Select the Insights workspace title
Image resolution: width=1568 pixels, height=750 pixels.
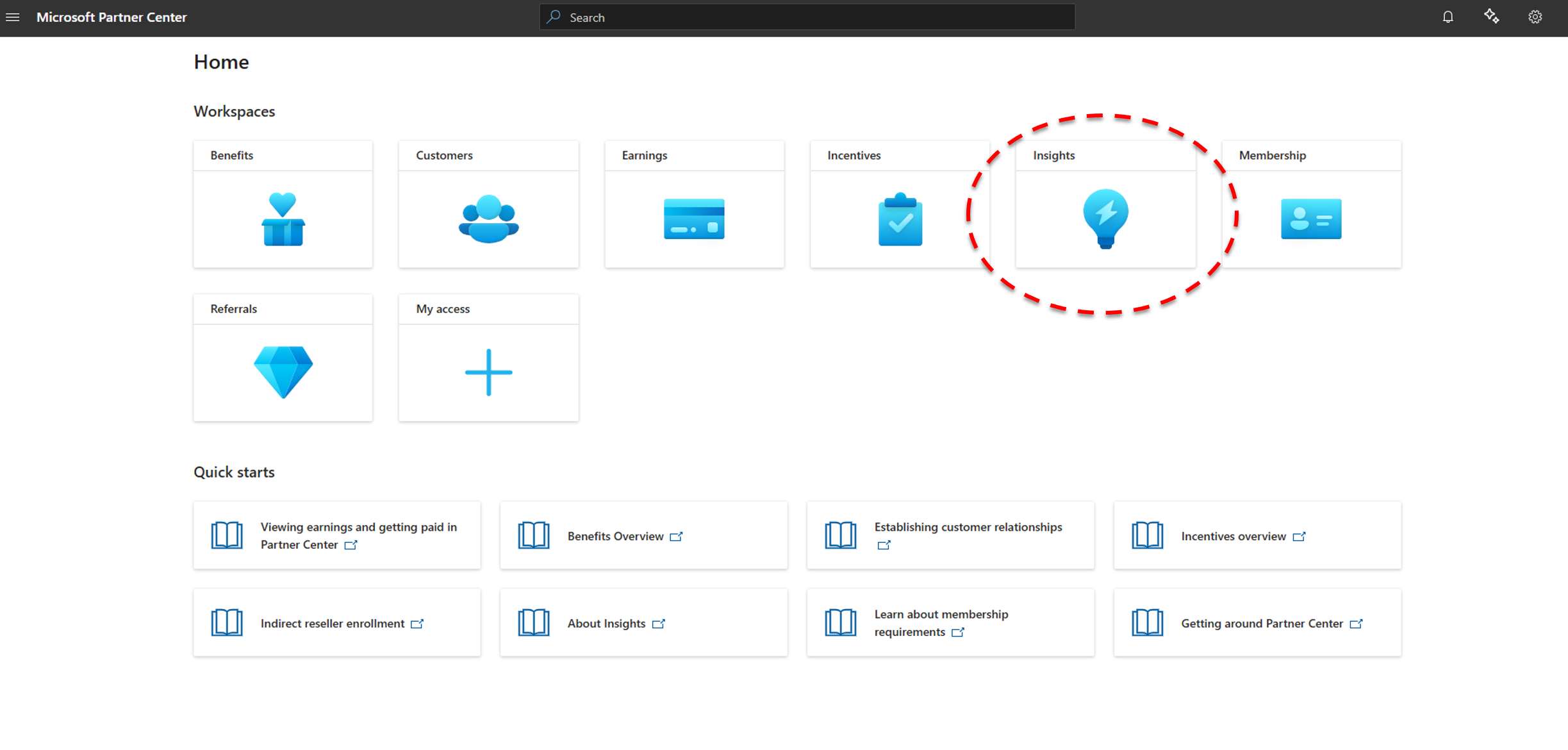point(1053,155)
